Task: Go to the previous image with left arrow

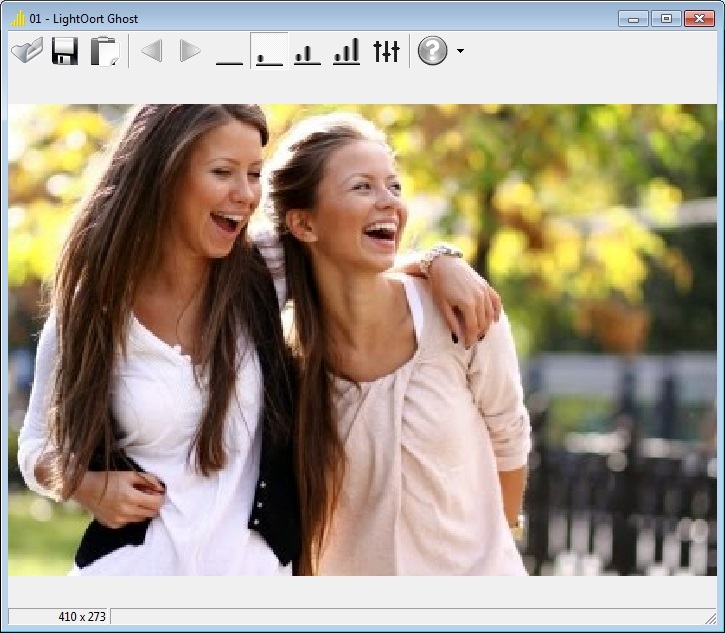Action: tap(152, 50)
